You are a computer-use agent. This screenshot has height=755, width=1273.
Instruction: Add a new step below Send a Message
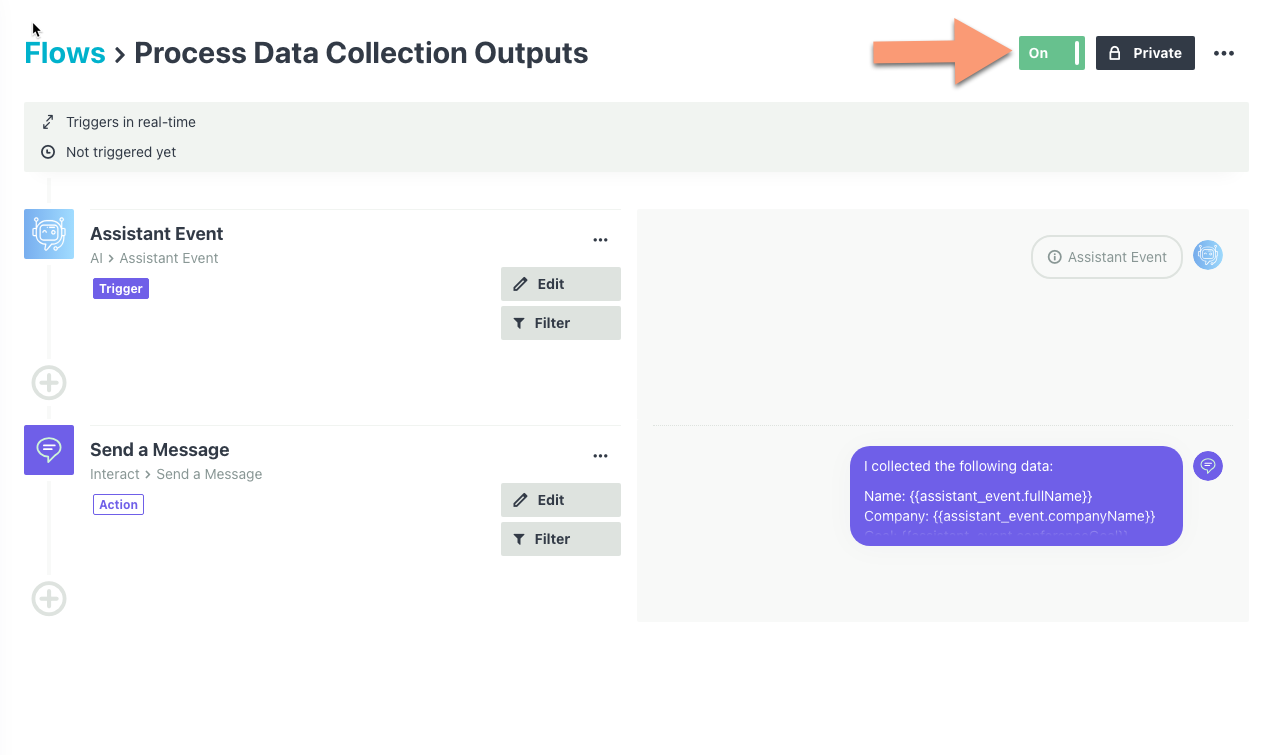point(48,598)
